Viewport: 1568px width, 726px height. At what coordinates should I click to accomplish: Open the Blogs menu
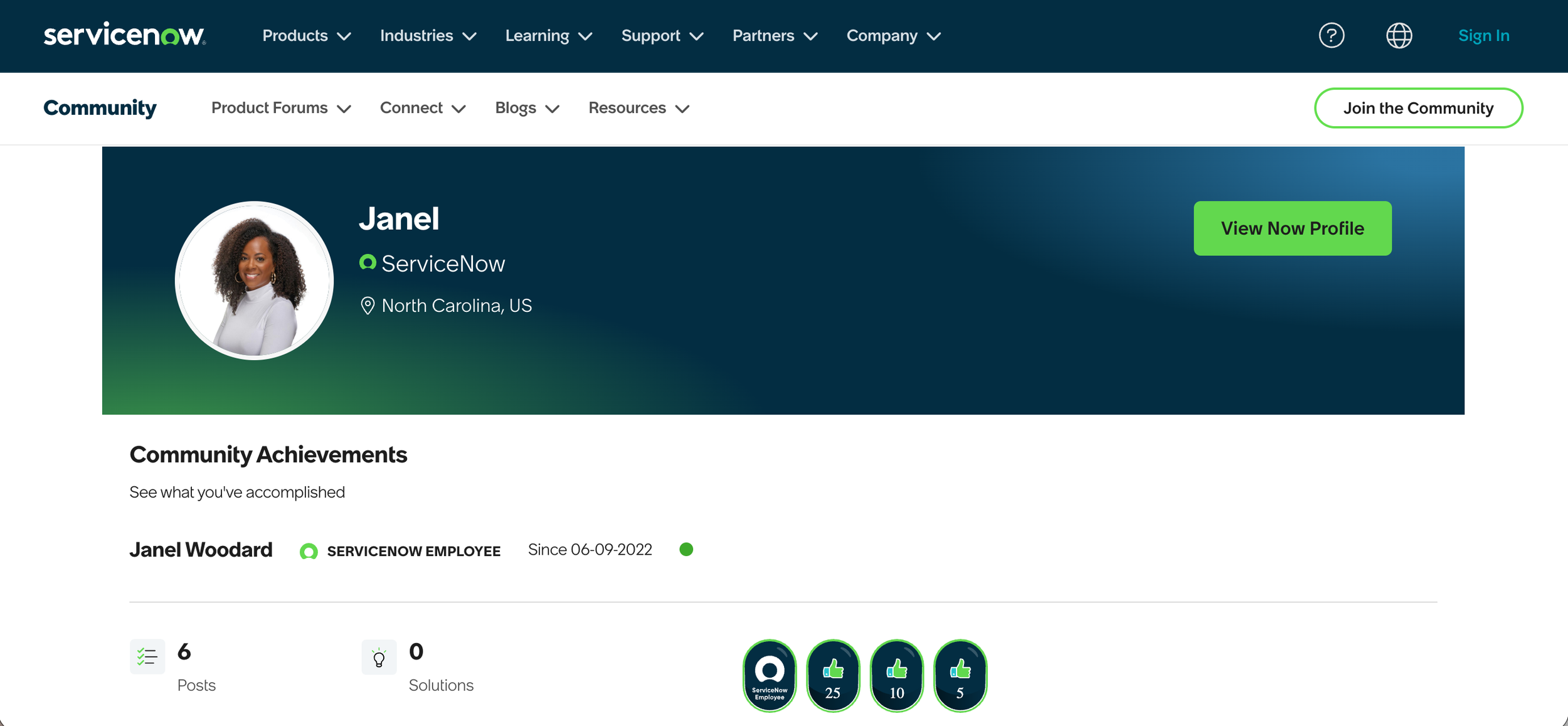pyautogui.click(x=516, y=108)
